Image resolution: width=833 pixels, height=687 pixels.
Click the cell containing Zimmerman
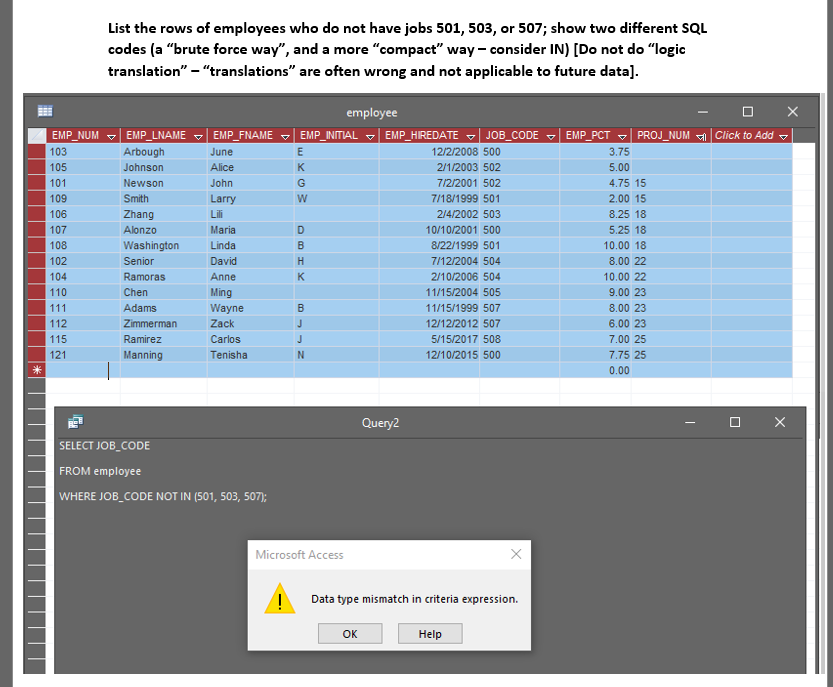tap(151, 323)
